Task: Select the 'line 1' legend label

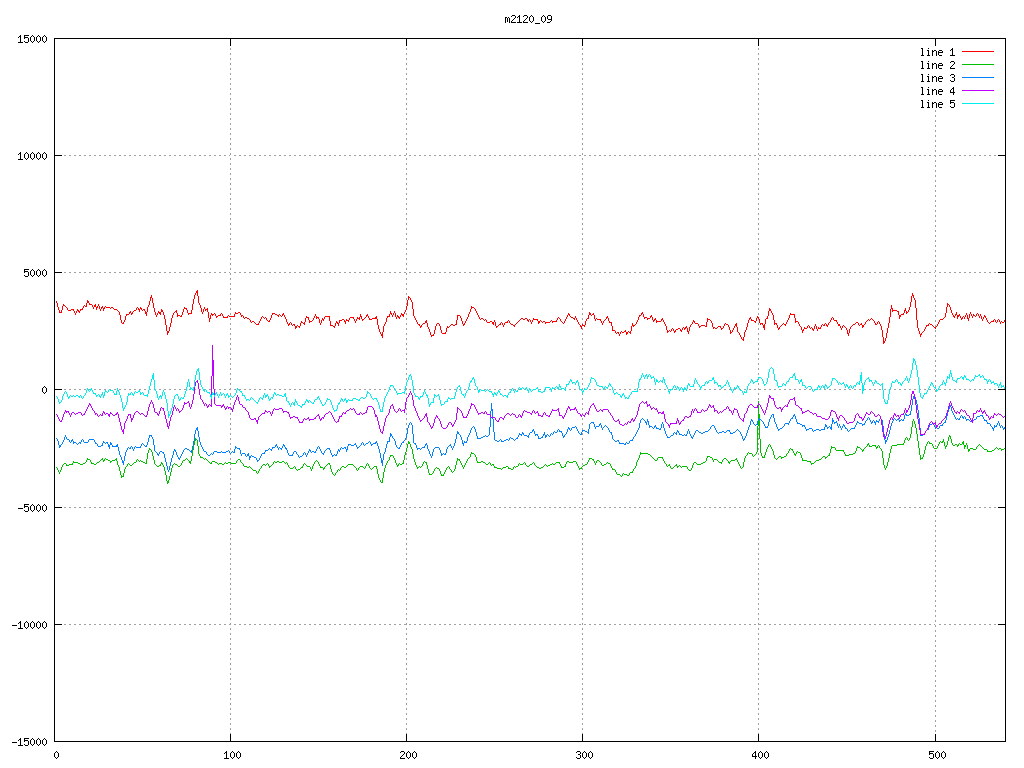Action: pos(937,52)
